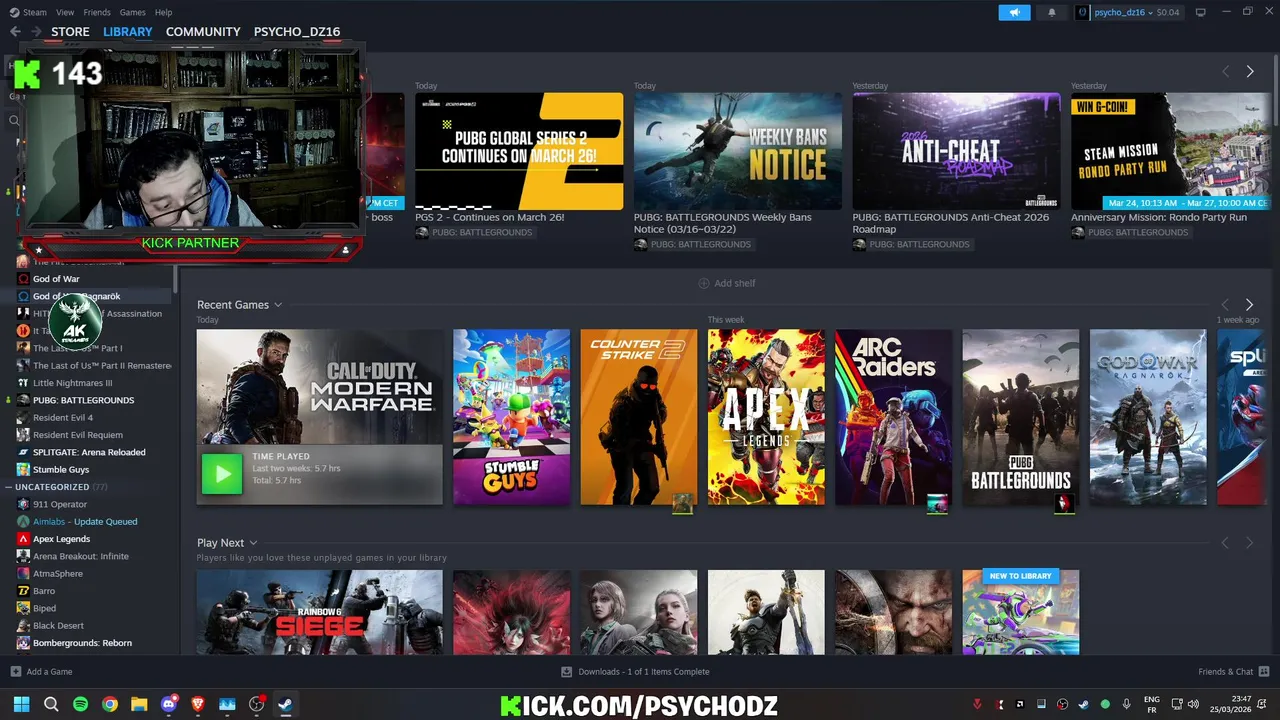Image resolution: width=1280 pixels, height=720 pixels.
Task: Open PGS 2 Continues on March 26 news
Action: pyautogui.click(x=519, y=151)
